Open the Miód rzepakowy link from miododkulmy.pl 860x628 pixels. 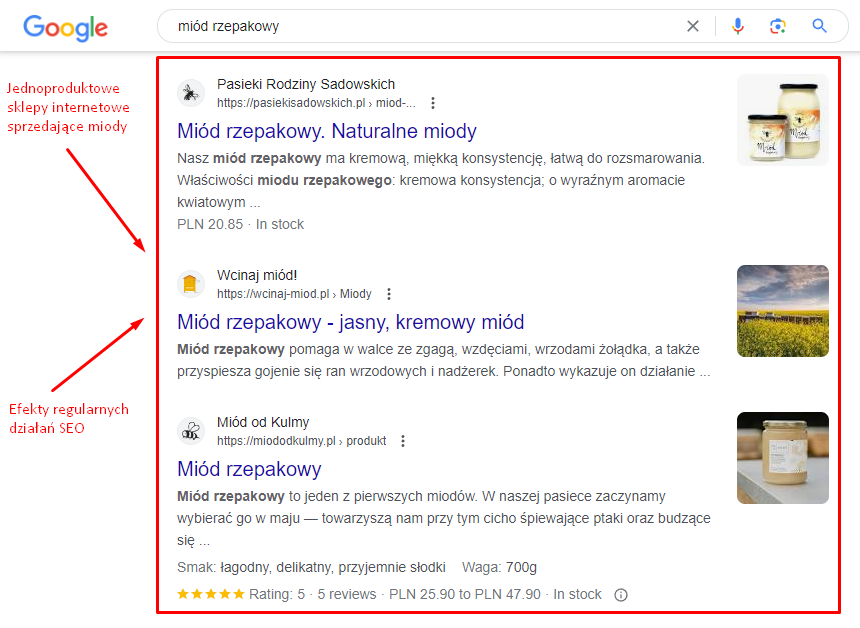(x=249, y=469)
